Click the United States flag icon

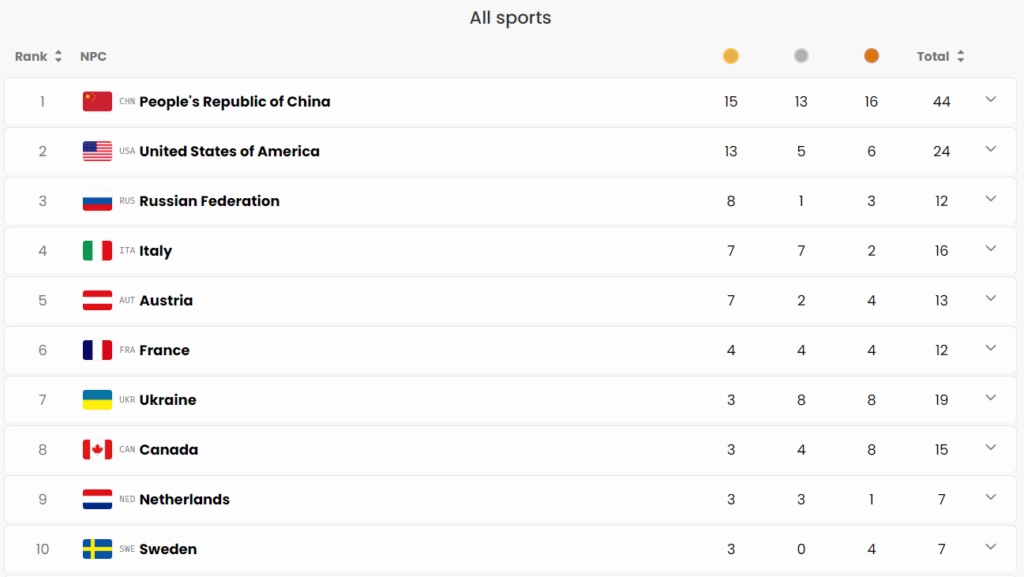(97, 151)
